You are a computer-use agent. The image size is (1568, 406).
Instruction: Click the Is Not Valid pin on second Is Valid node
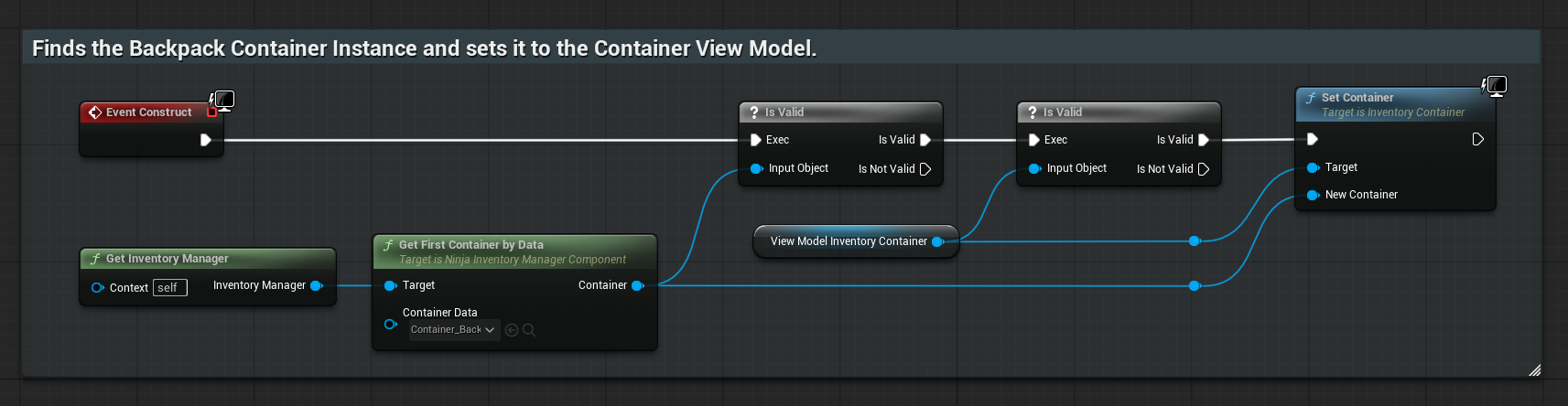(x=1204, y=169)
